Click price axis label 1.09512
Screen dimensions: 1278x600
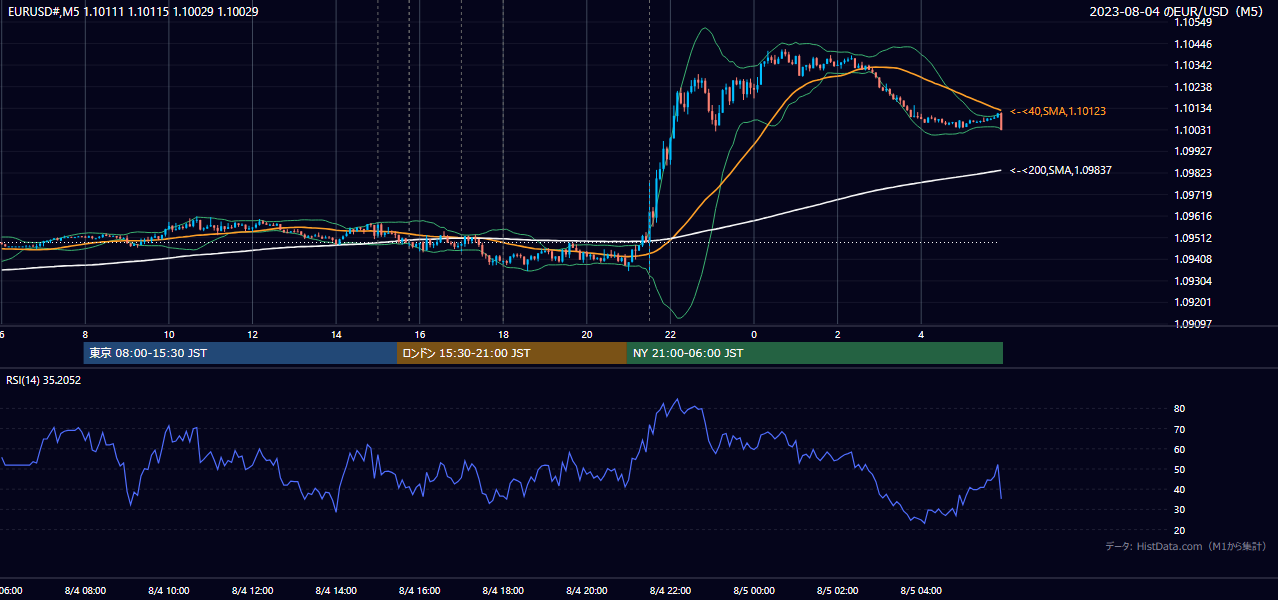1194,238
